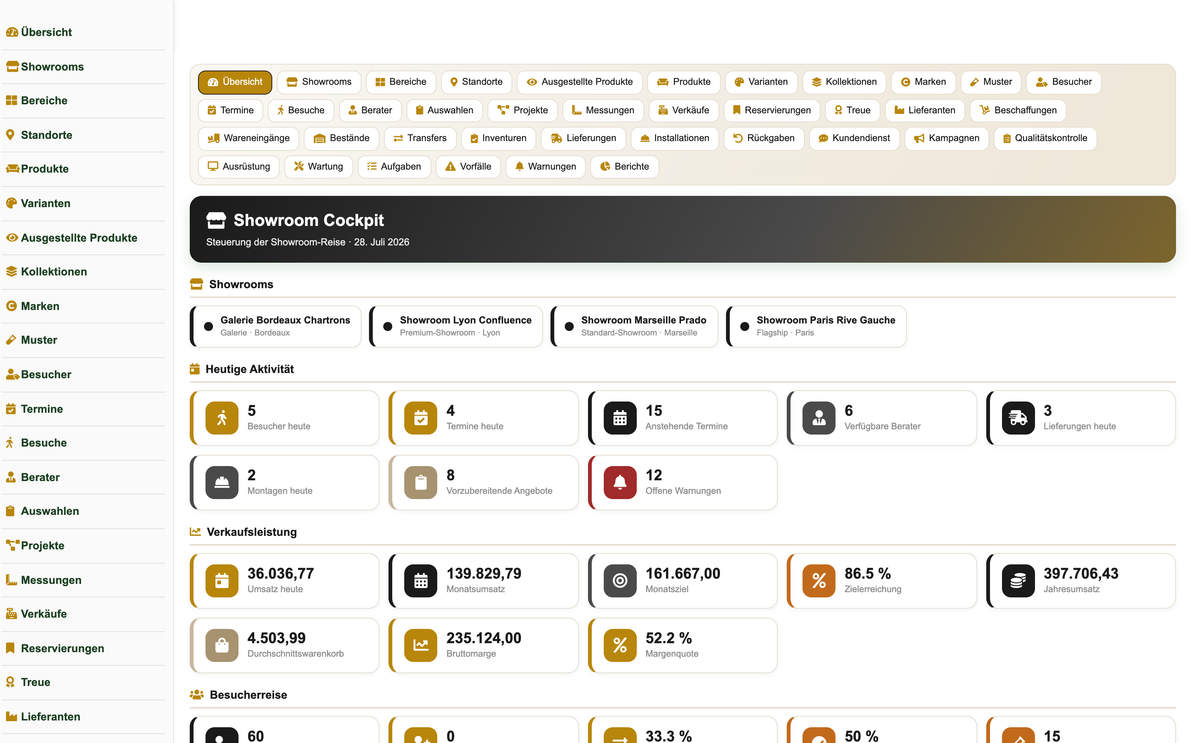This screenshot has height=743, width=1200.
Task: Click the Bruttomarge stat card
Action: click(x=483, y=646)
